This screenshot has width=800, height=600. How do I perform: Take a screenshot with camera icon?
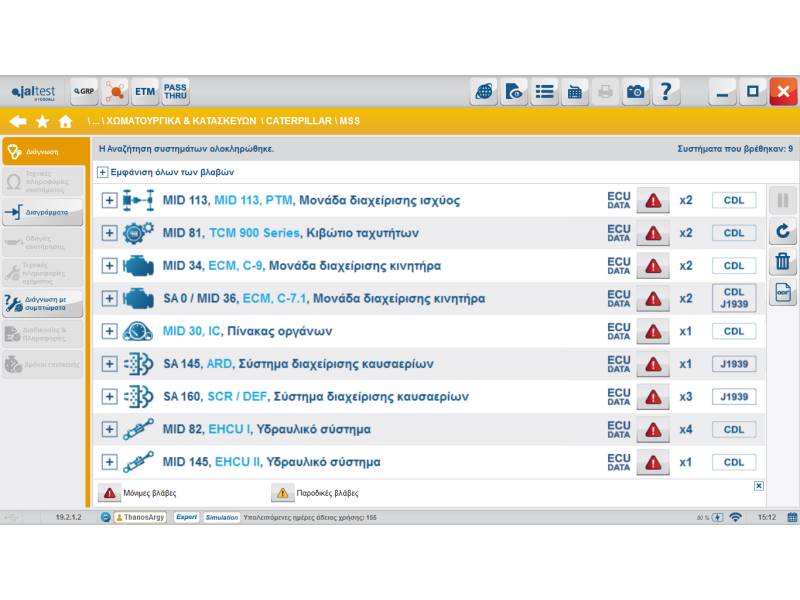pyautogui.click(x=636, y=92)
